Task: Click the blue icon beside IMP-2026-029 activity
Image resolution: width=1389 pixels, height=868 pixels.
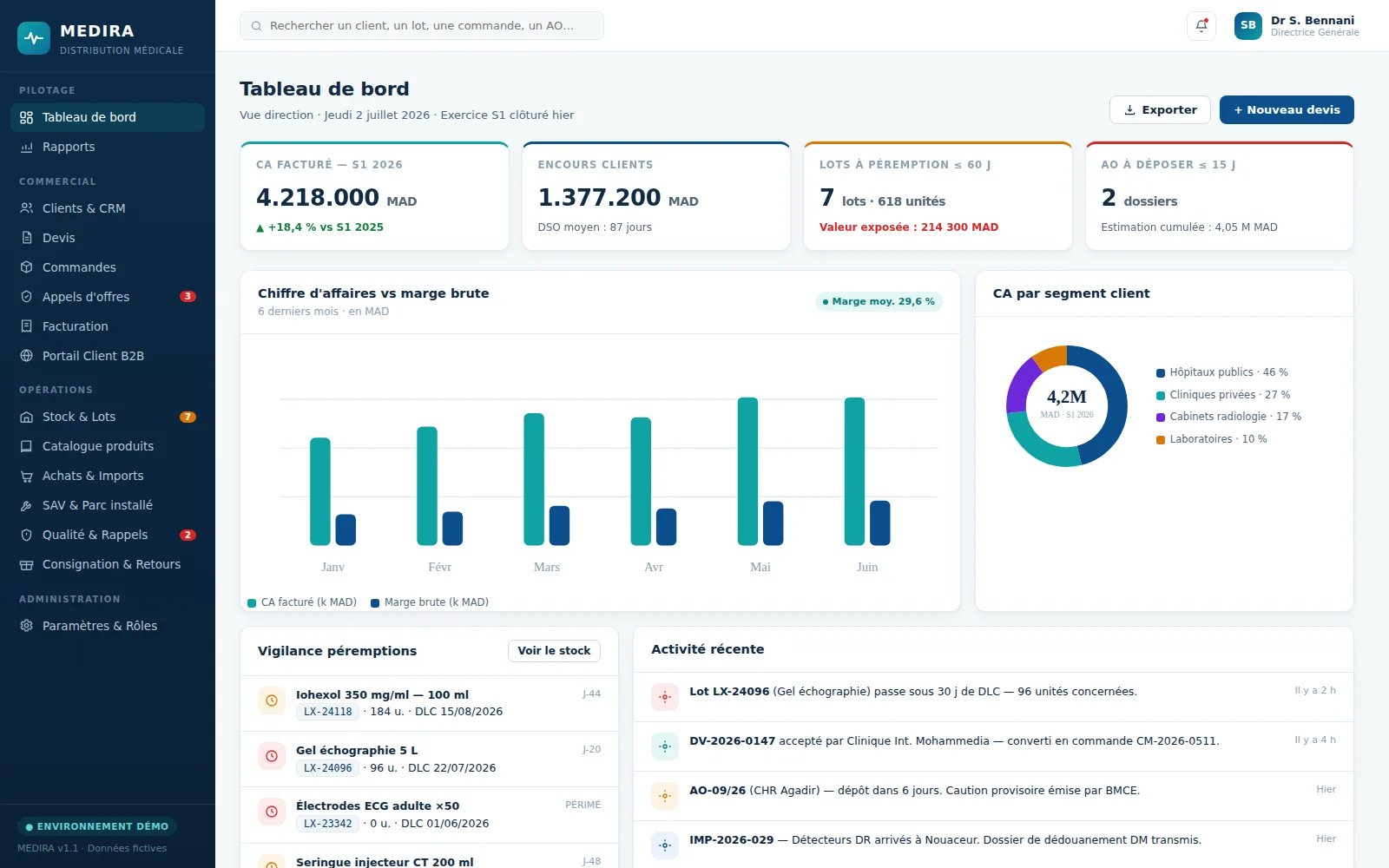Action: (665, 845)
